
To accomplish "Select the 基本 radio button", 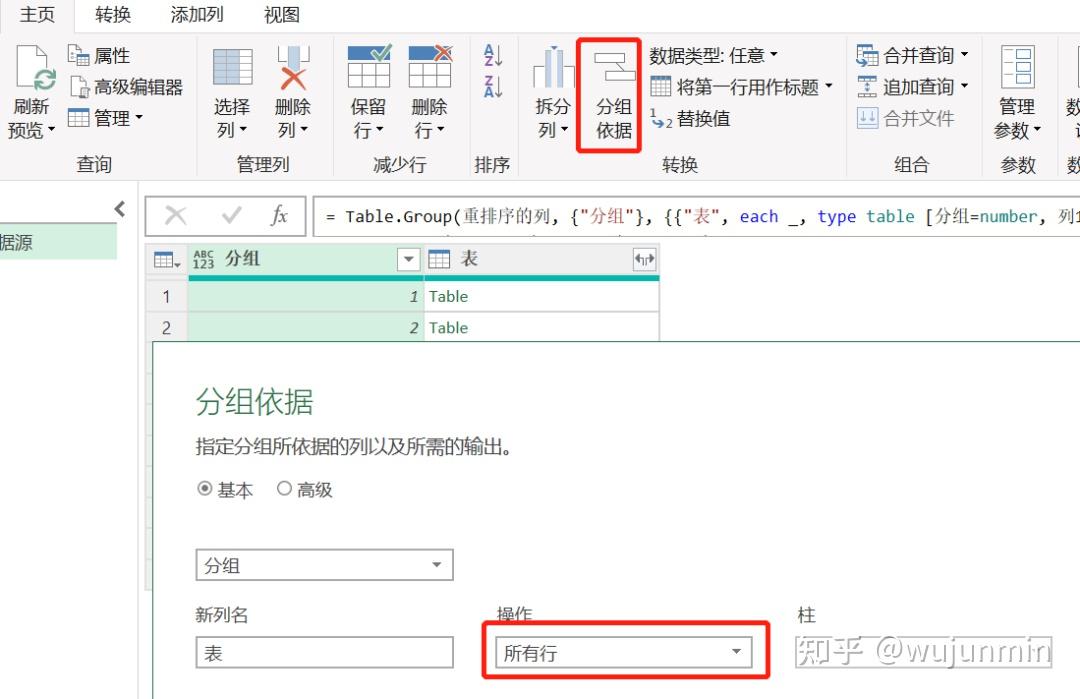I will tap(205, 489).
